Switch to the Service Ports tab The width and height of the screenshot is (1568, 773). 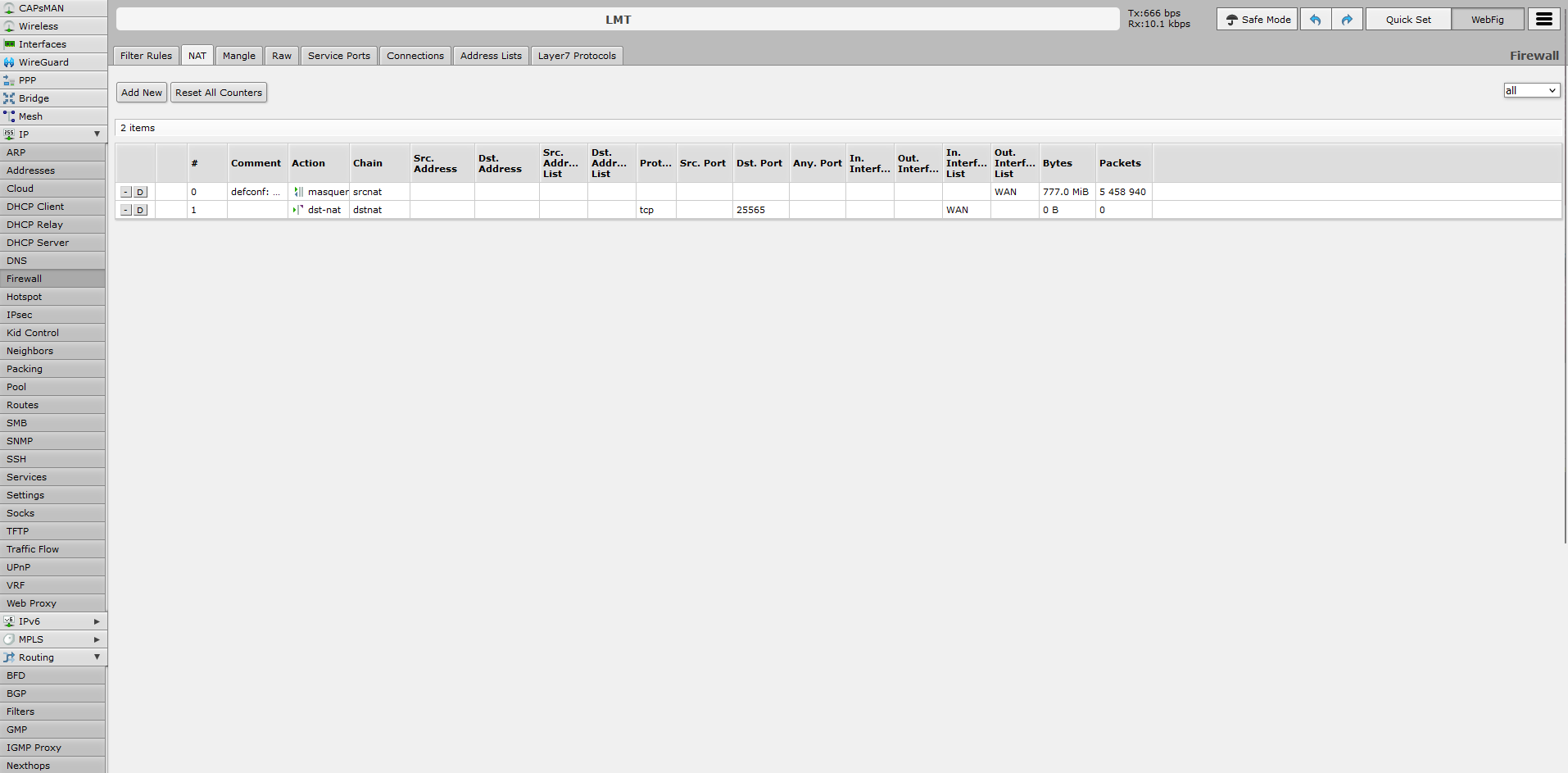coord(339,56)
